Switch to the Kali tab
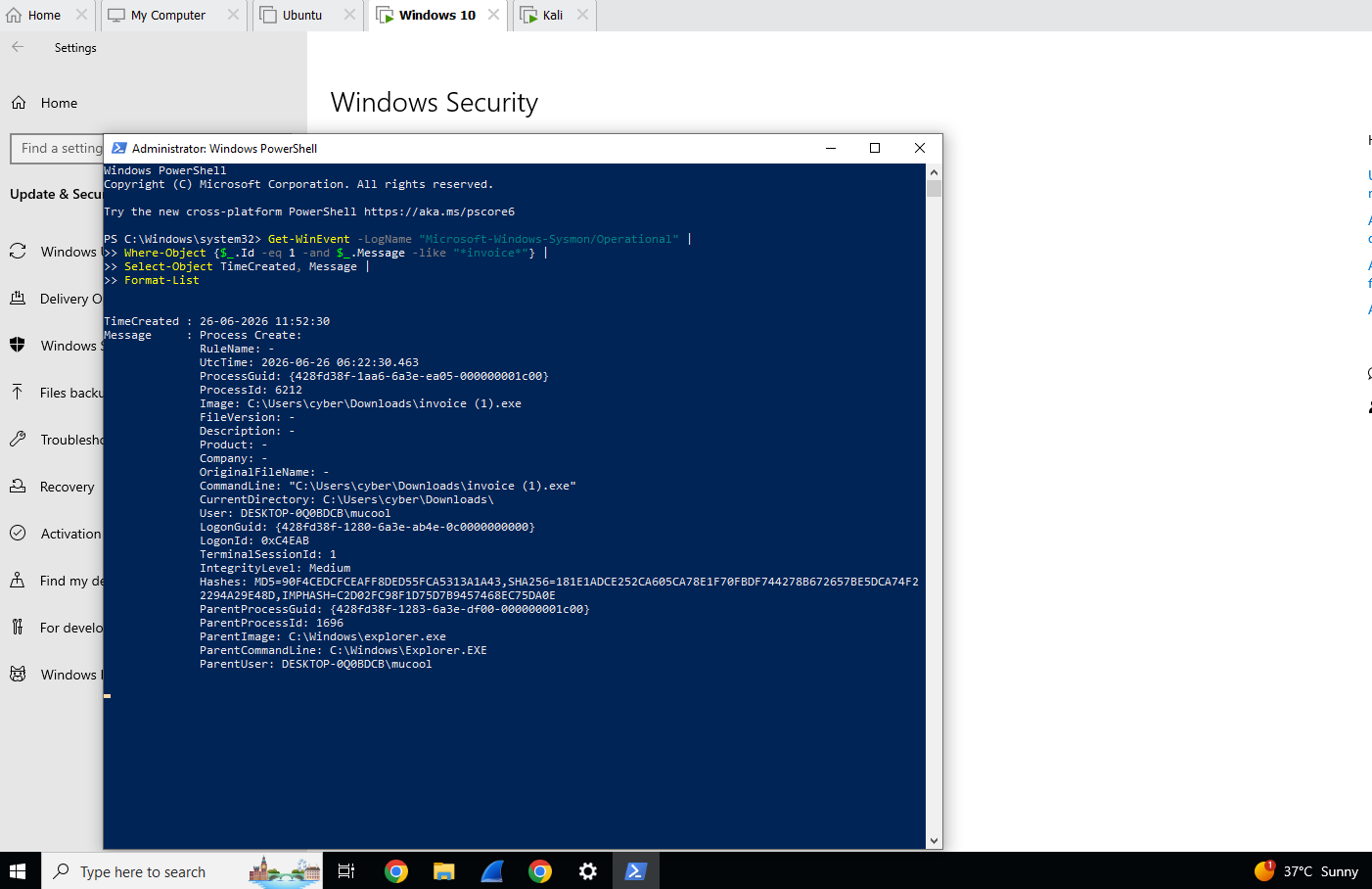 point(542,15)
